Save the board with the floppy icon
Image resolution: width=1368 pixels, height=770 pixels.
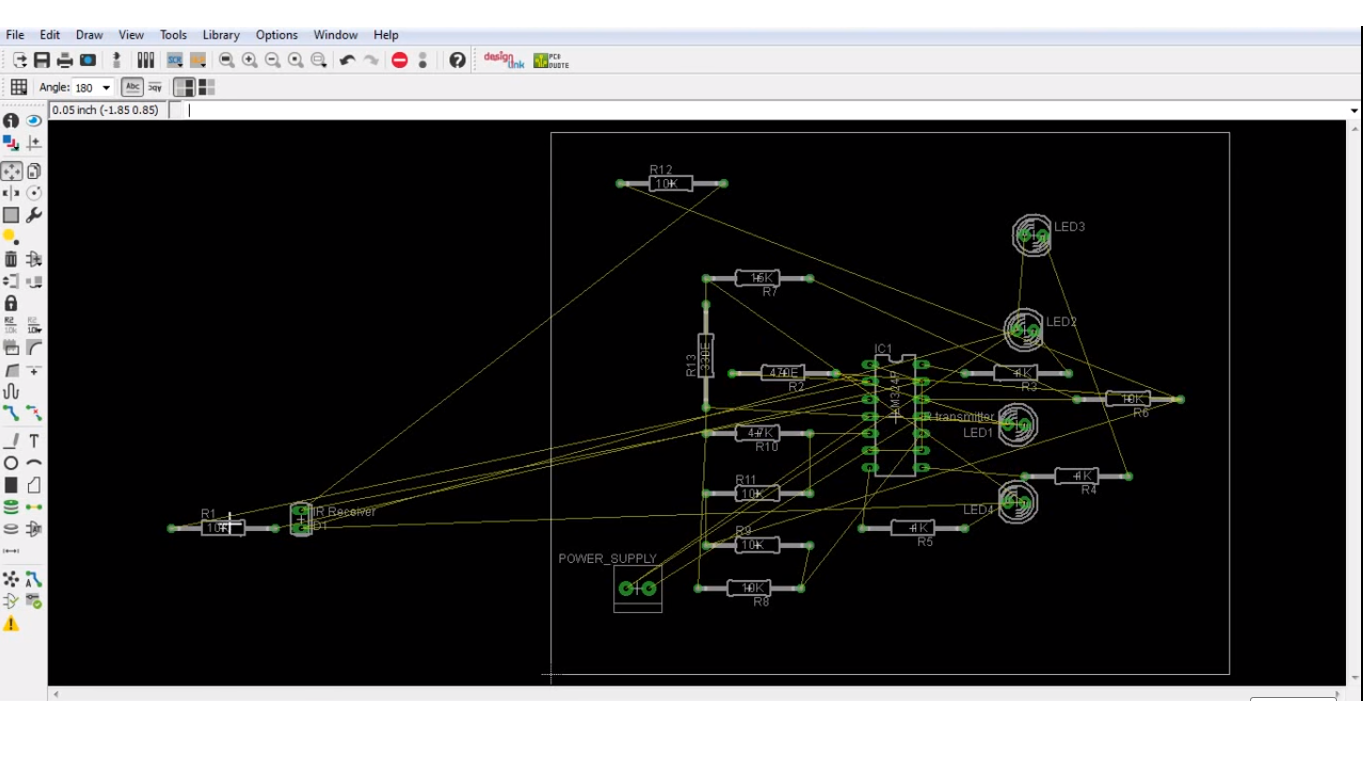click(42, 61)
